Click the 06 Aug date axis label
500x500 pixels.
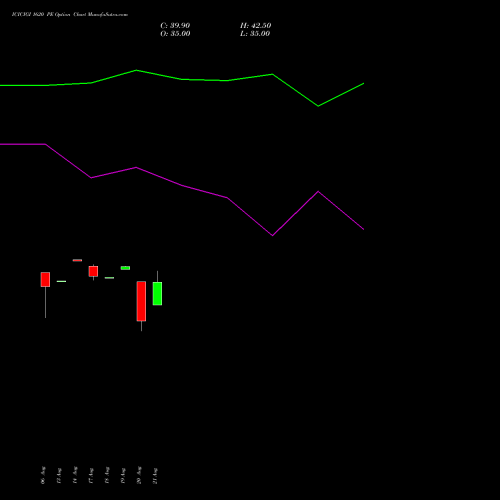pos(43,475)
